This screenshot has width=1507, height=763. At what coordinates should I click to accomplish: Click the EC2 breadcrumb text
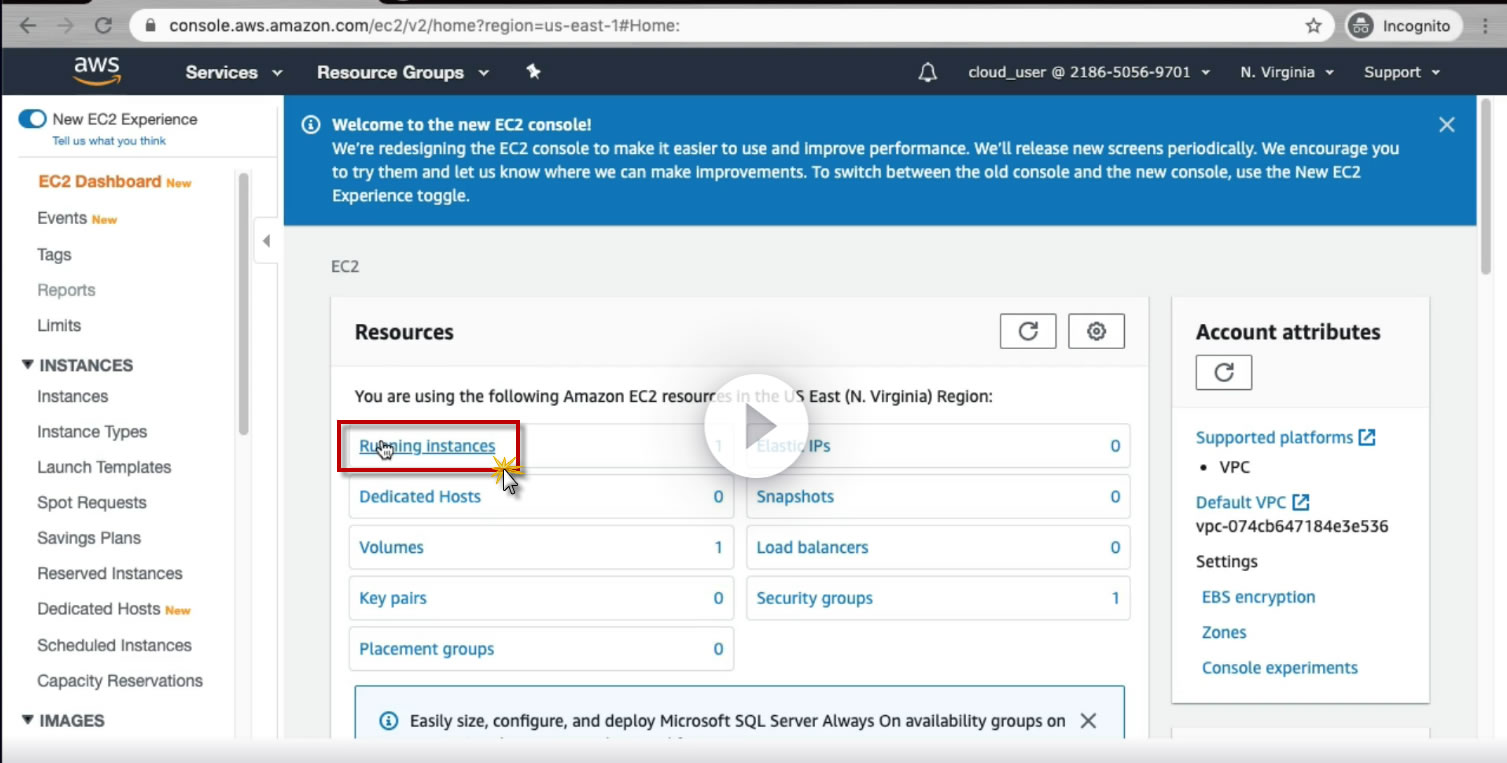pyautogui.click(x=345, y=267)
